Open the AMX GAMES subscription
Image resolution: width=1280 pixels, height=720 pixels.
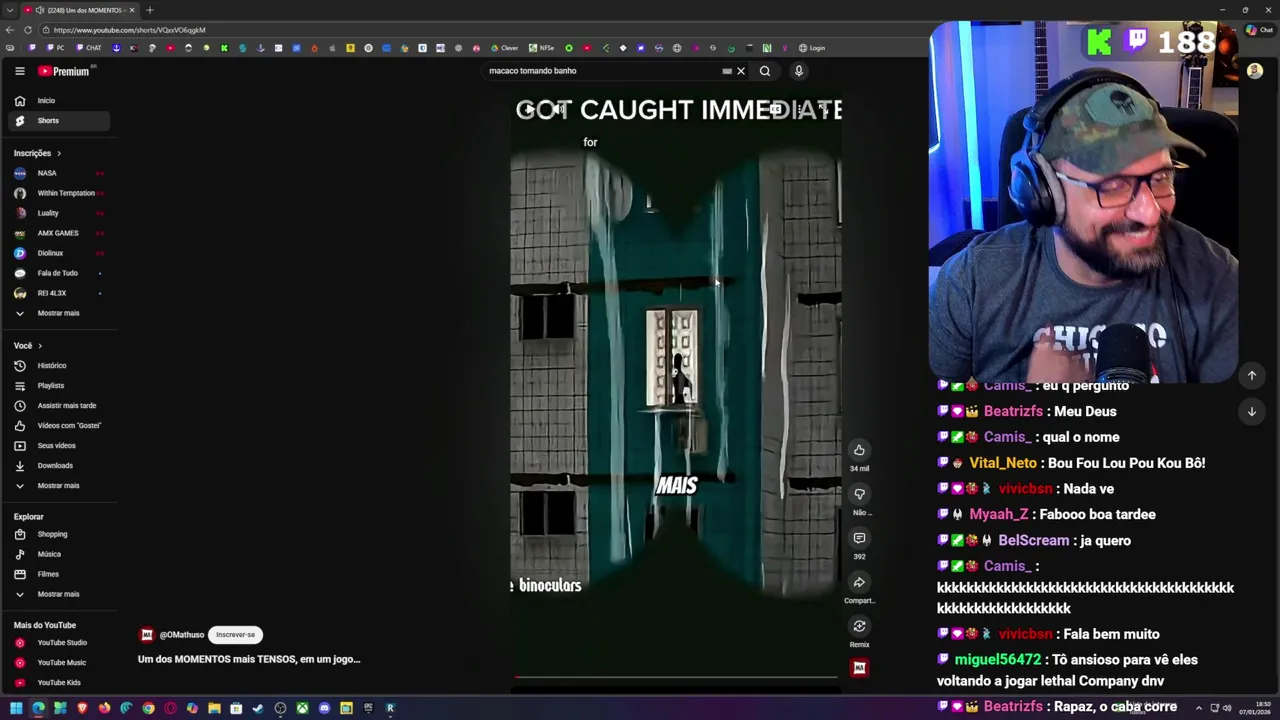coord(58,233)
